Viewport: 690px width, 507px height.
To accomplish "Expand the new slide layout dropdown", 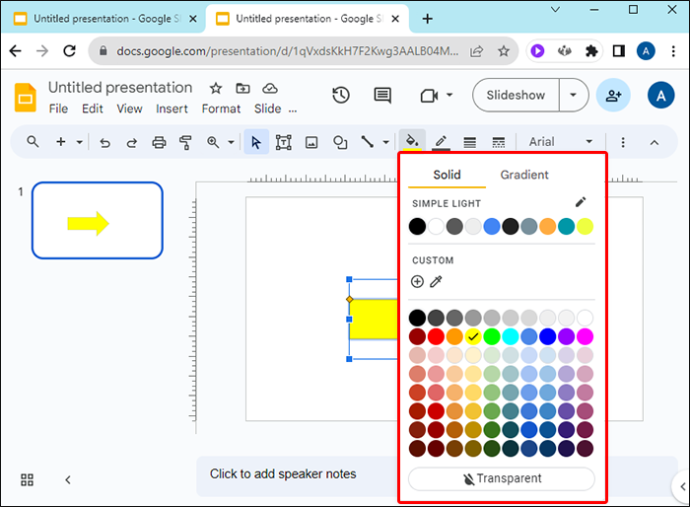I will pos(80,142).
